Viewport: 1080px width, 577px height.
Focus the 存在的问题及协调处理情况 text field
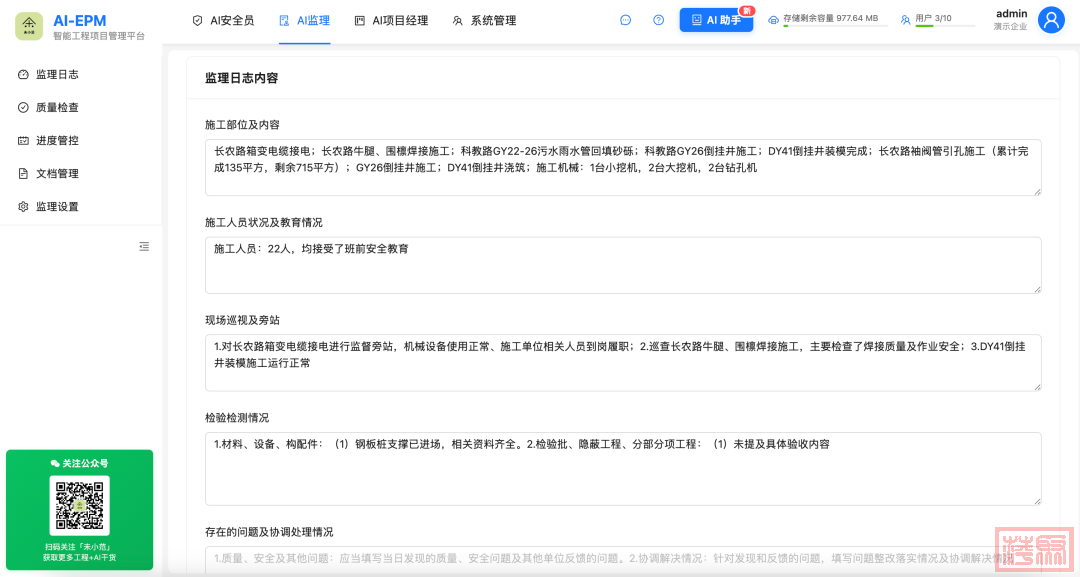pyautogui.click(x=622, y=559)
